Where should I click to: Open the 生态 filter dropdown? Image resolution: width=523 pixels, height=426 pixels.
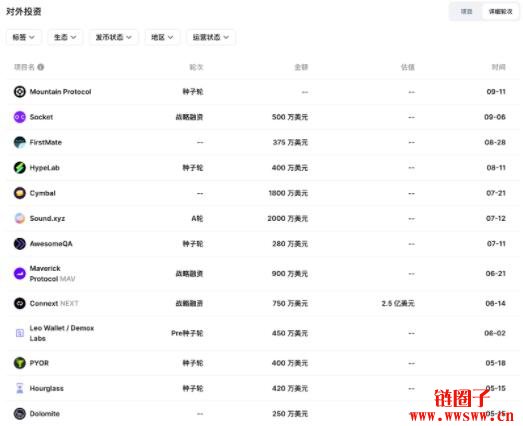[x=65, y=37]
